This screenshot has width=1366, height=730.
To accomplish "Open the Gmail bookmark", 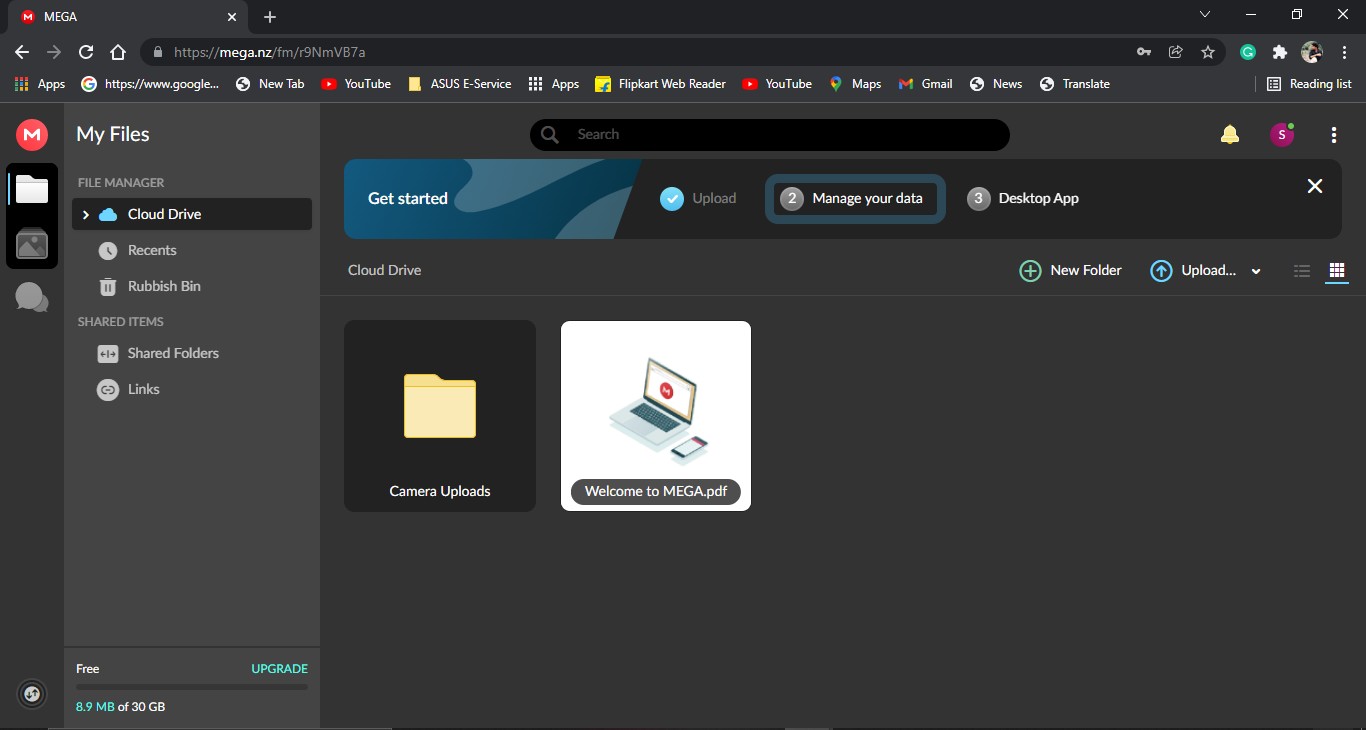I will (x=925, y=84).
